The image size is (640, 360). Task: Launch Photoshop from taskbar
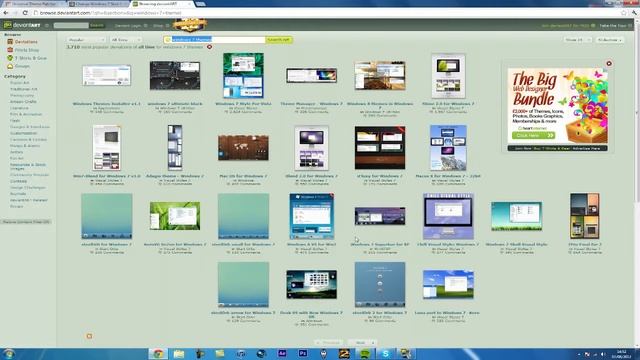[303, 353]
